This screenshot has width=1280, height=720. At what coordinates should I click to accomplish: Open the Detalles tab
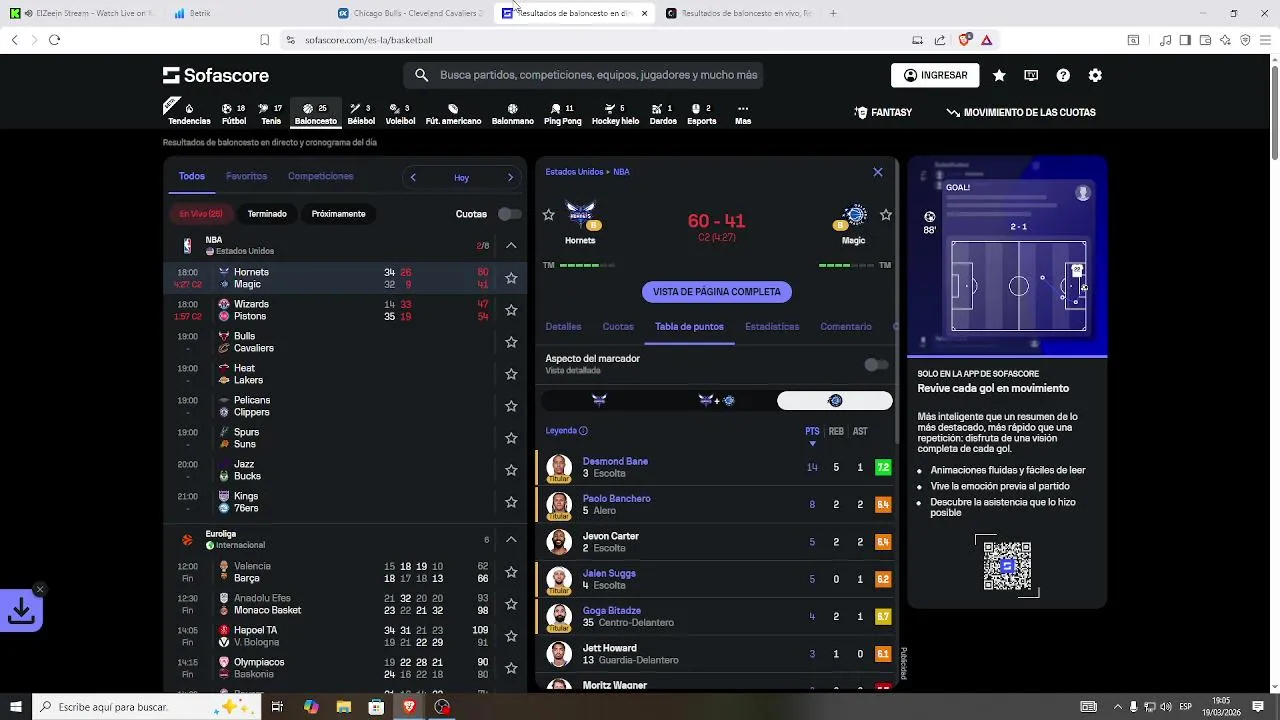[563, 327]
